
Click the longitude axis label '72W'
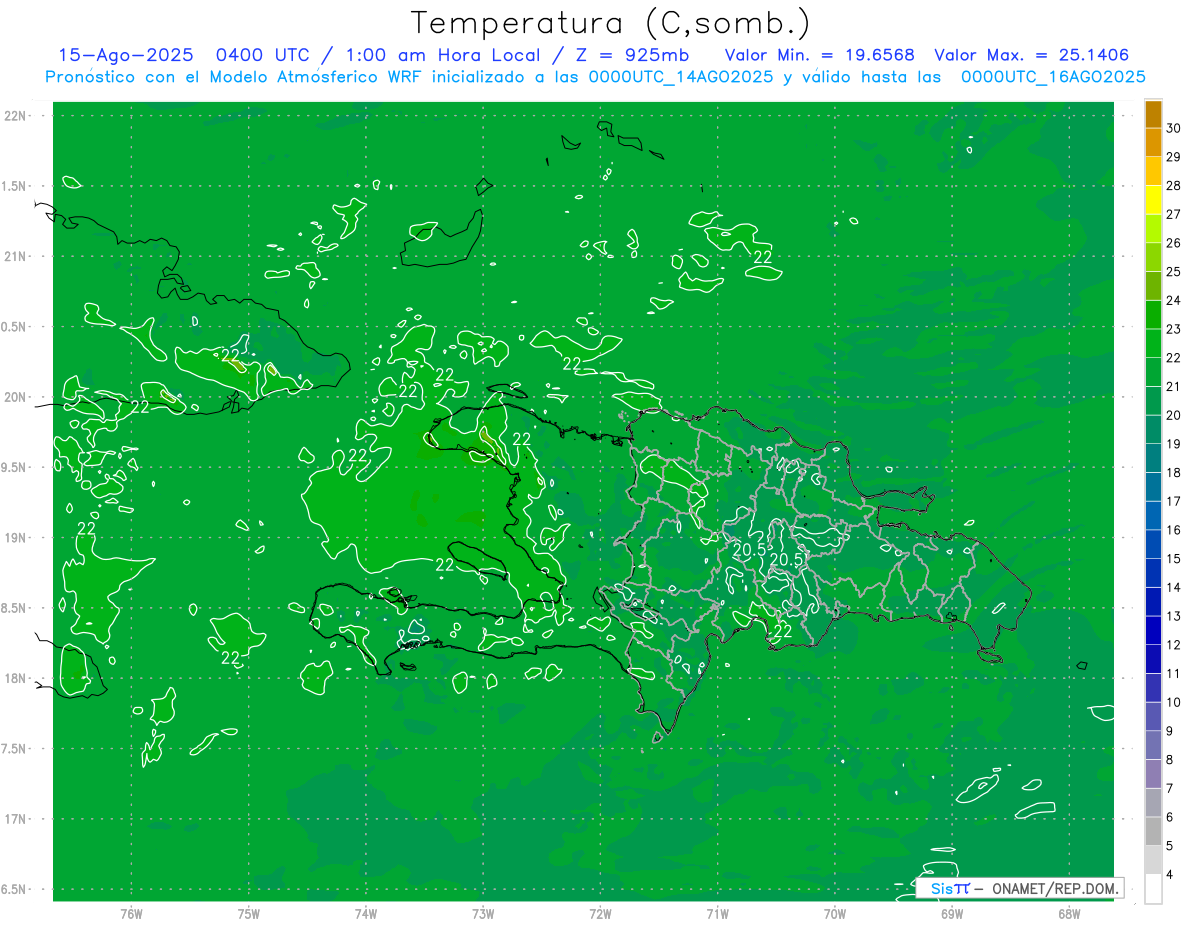600,913
